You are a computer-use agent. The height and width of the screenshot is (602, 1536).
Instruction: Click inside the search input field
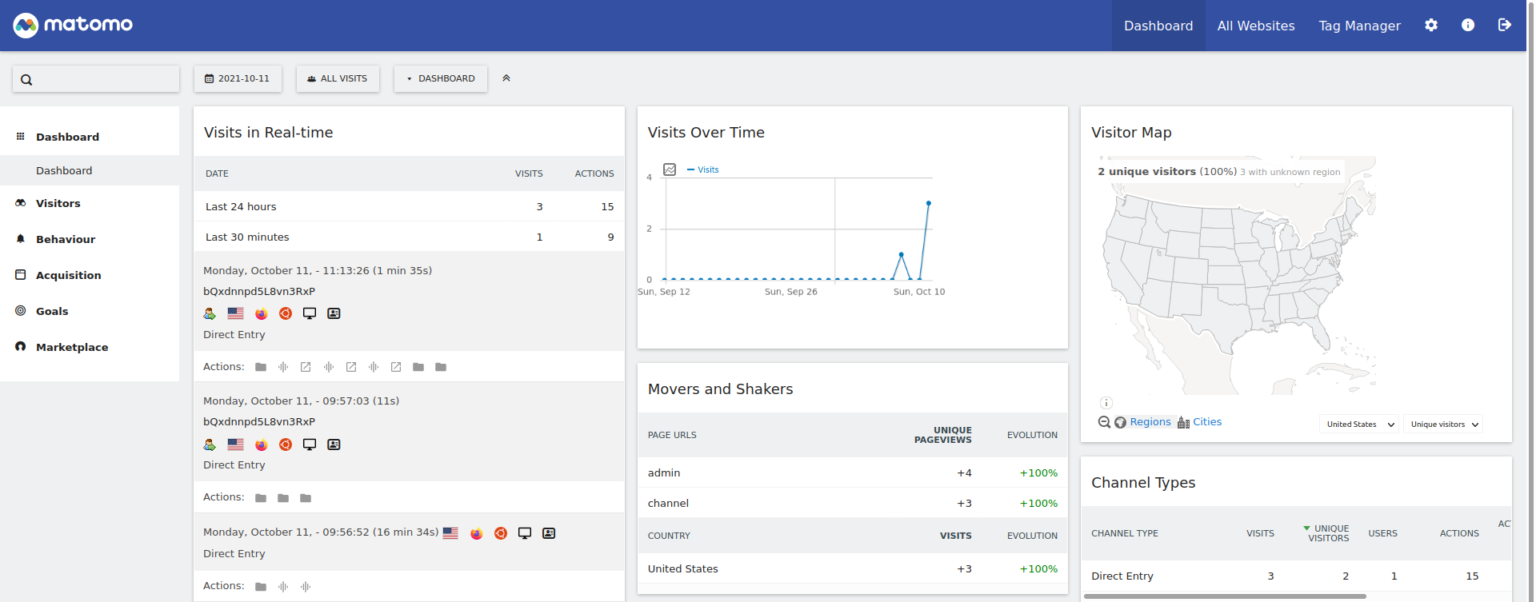click(95, 78)
